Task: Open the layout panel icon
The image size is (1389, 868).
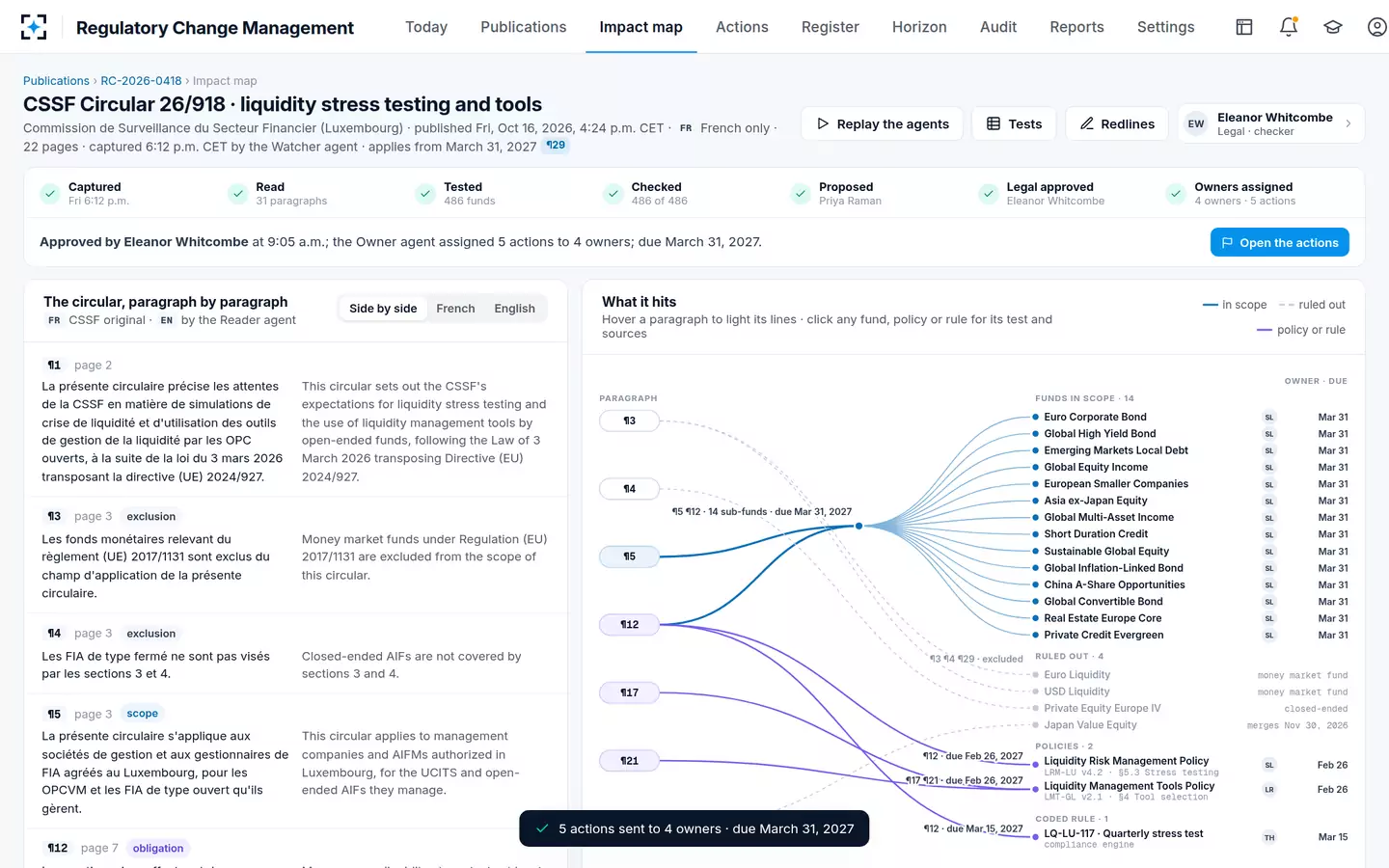Action: click(x=1244, y=27)
